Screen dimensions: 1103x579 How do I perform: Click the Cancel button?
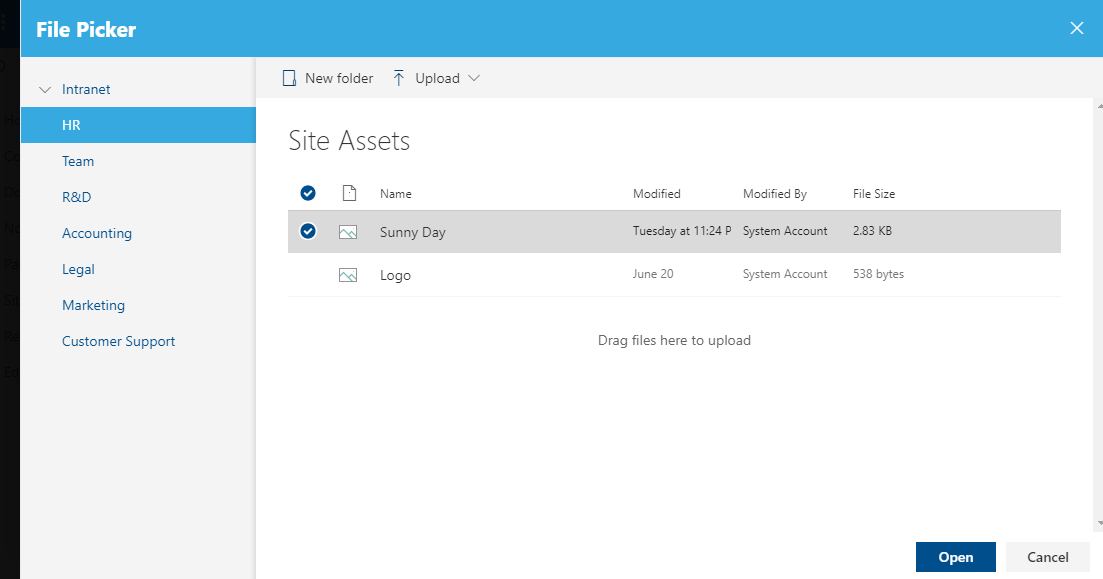point(1047,557)
